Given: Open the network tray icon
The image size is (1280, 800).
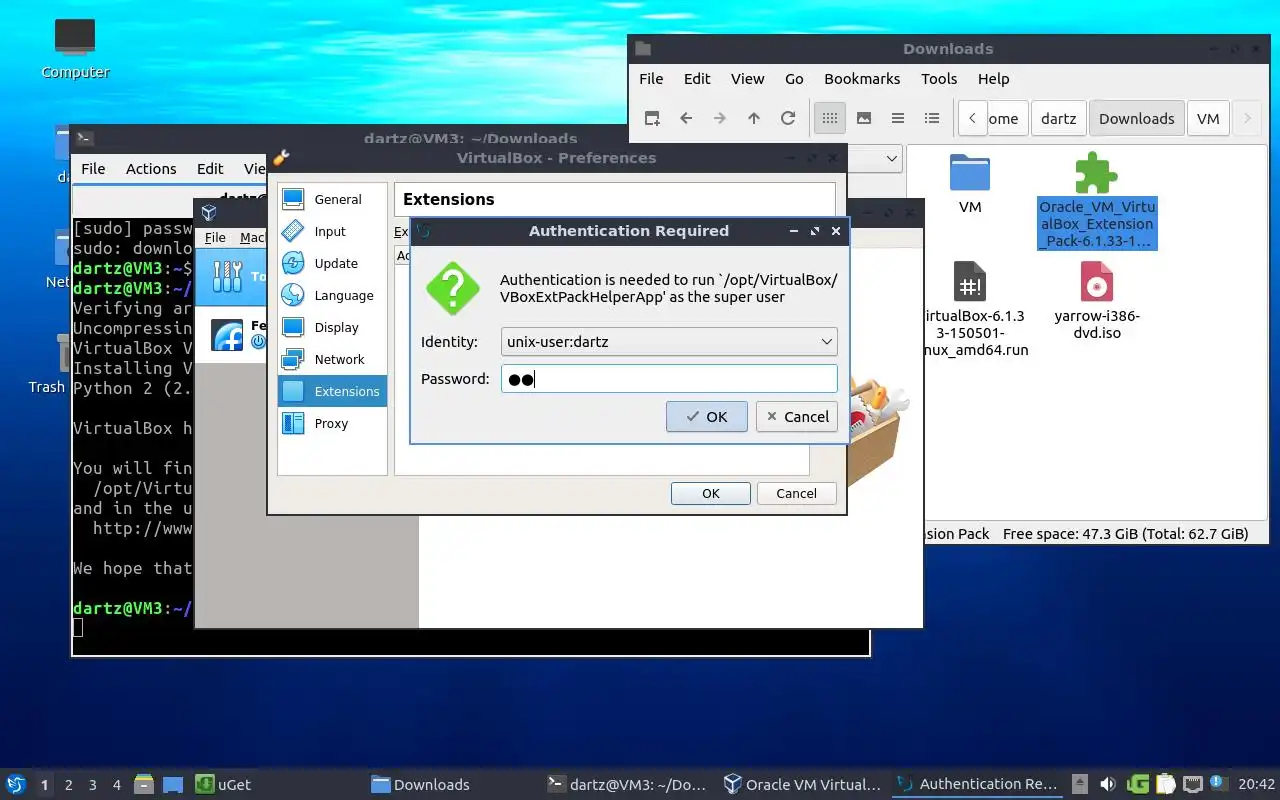Looking at the screenshot, I should point(1192,784).
